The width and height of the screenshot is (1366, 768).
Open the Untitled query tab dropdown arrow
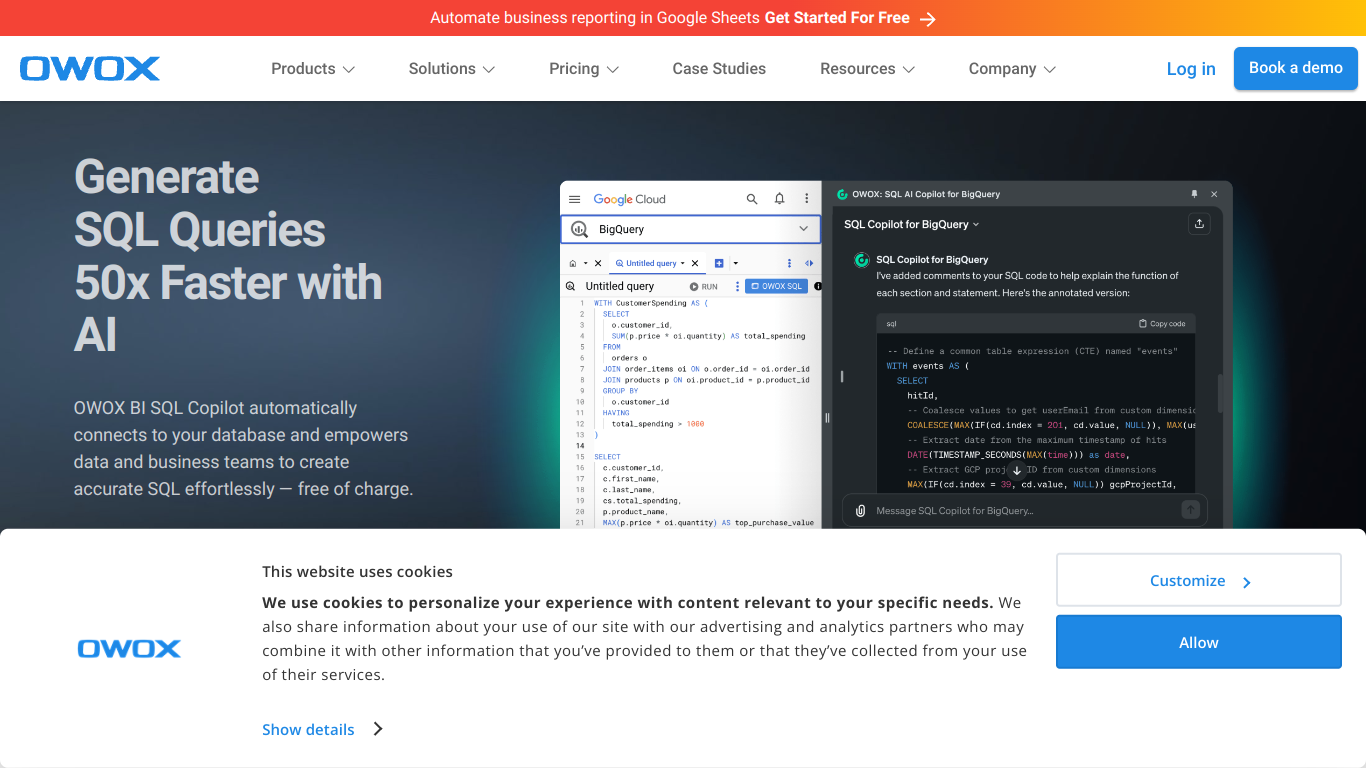click(x=682, y=263)
